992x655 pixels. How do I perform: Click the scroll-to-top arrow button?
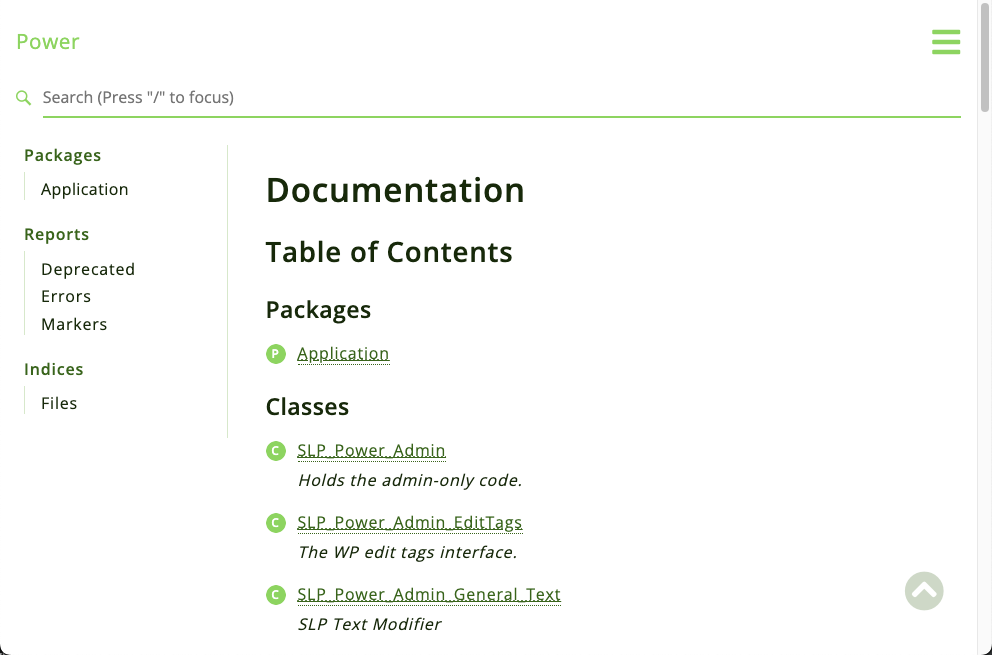(923, 591)
